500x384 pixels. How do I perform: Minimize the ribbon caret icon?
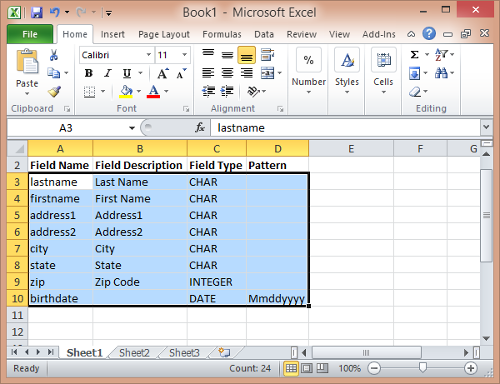(x=411, y=34)
